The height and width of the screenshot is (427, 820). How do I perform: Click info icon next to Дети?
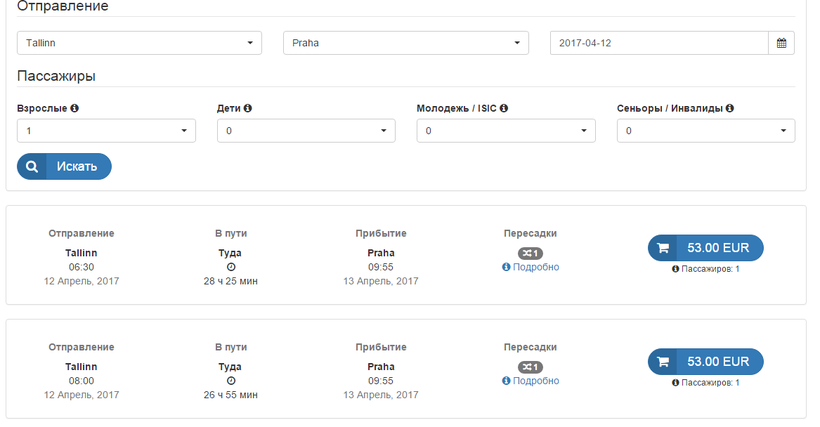248,108
